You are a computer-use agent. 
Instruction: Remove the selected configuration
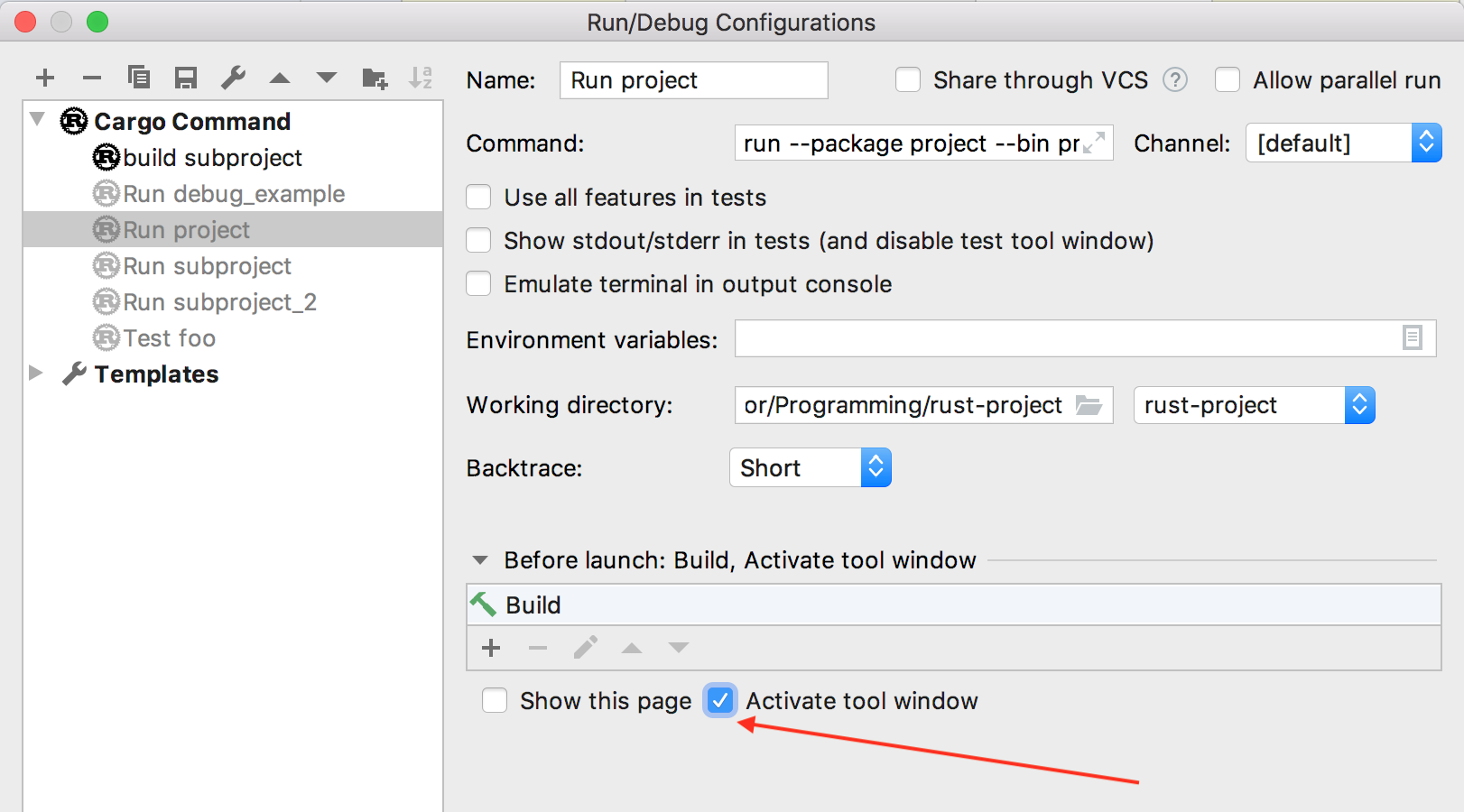tap(92, 78)
